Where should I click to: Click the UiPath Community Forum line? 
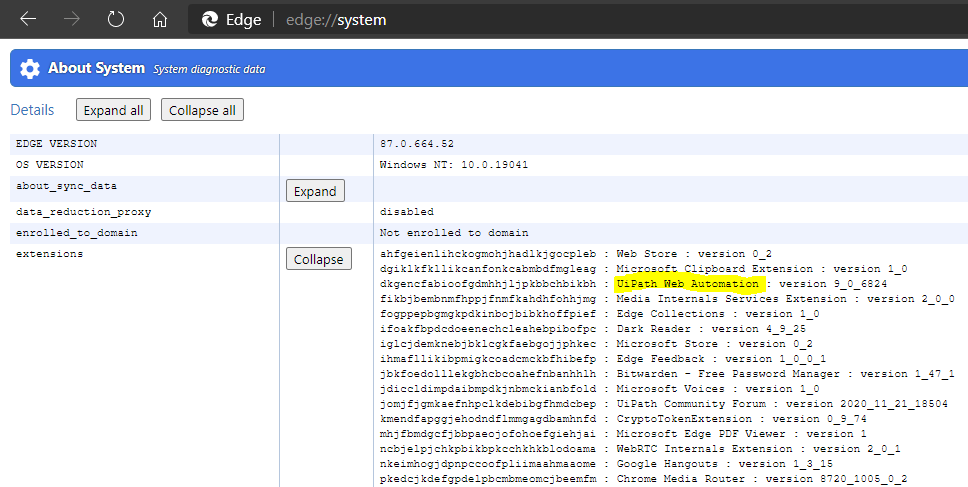[x=664, y=404]
